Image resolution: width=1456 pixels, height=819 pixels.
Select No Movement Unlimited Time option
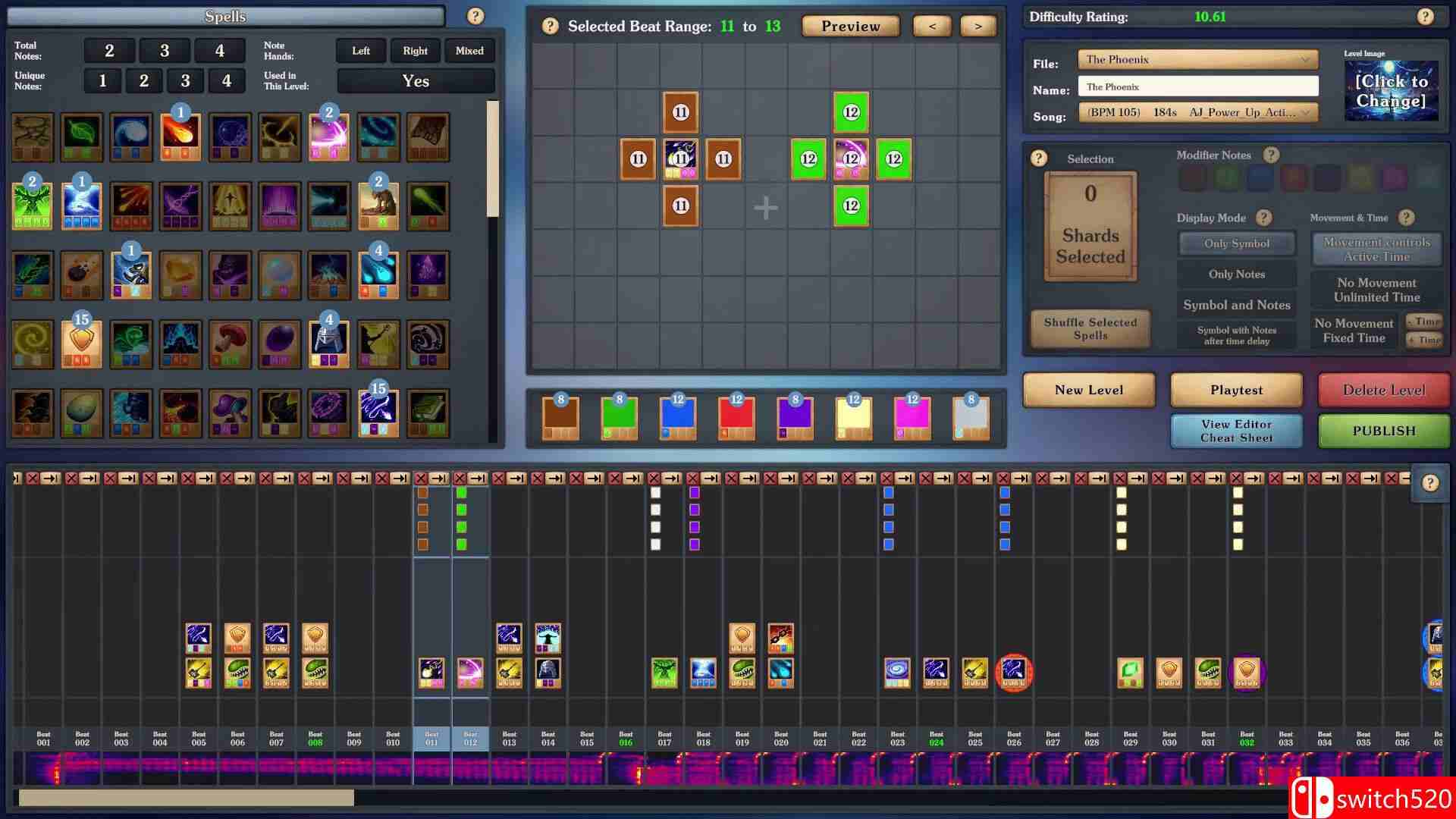click(x=1376, y=290)
